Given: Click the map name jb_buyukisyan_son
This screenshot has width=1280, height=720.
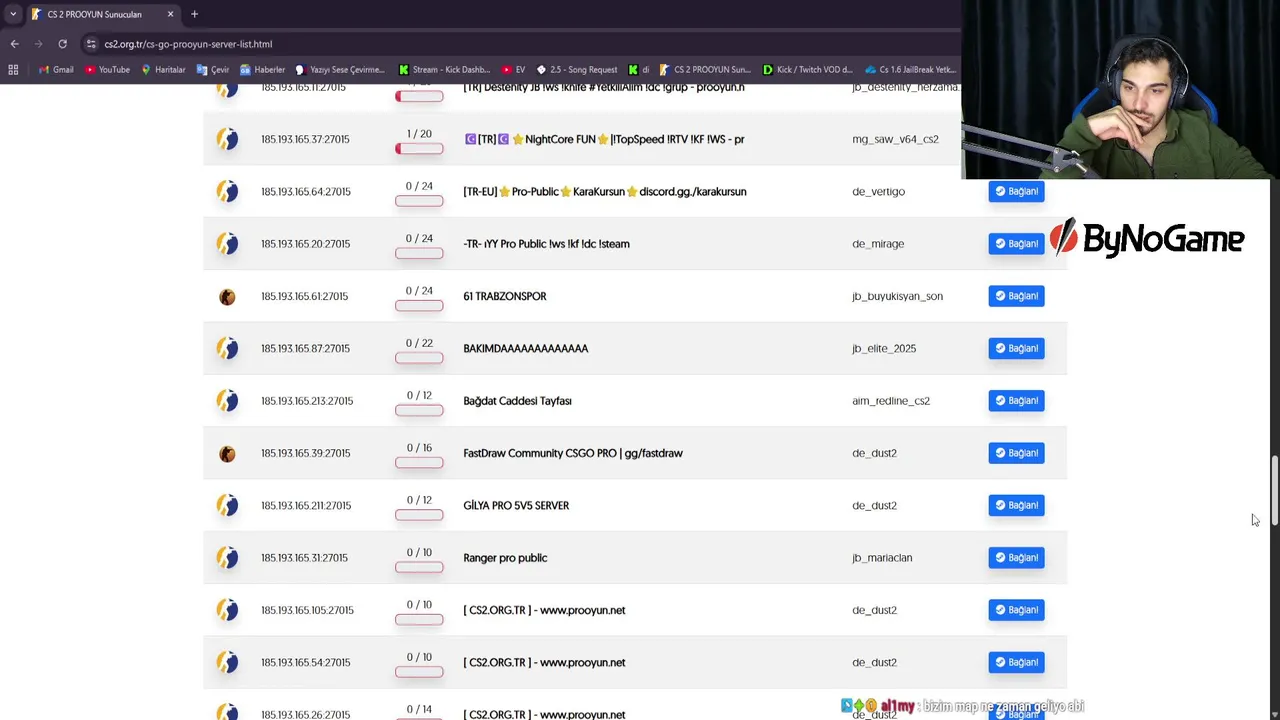Looking at the screenshot, I should 897,296.
